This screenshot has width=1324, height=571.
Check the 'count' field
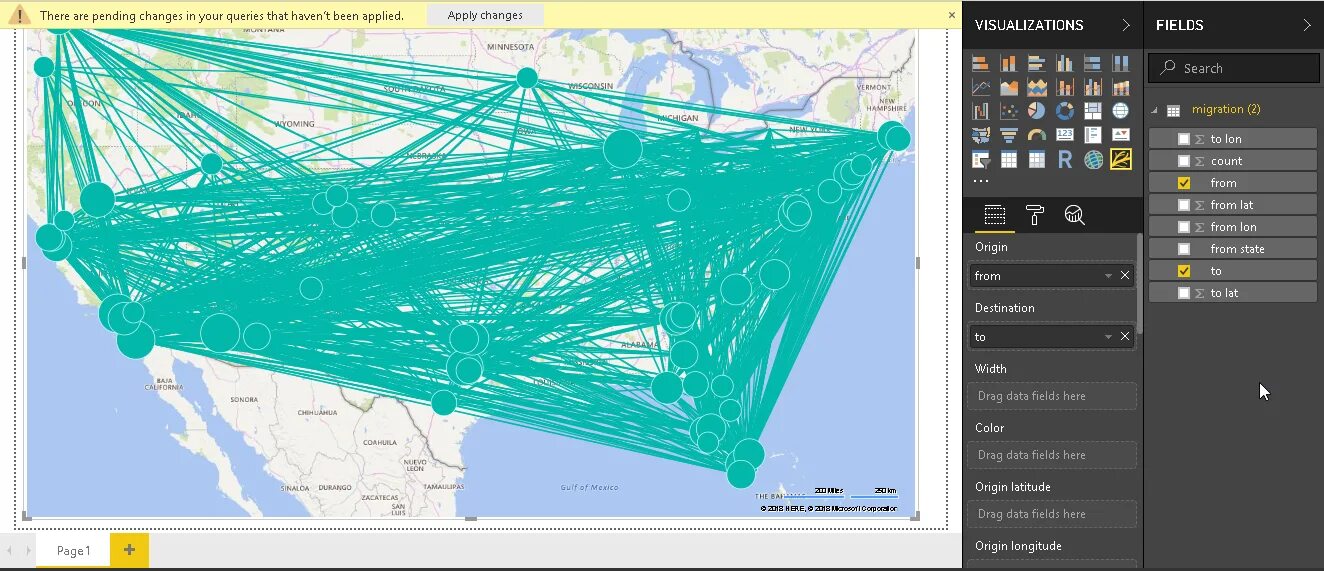tap(1184, 161)
